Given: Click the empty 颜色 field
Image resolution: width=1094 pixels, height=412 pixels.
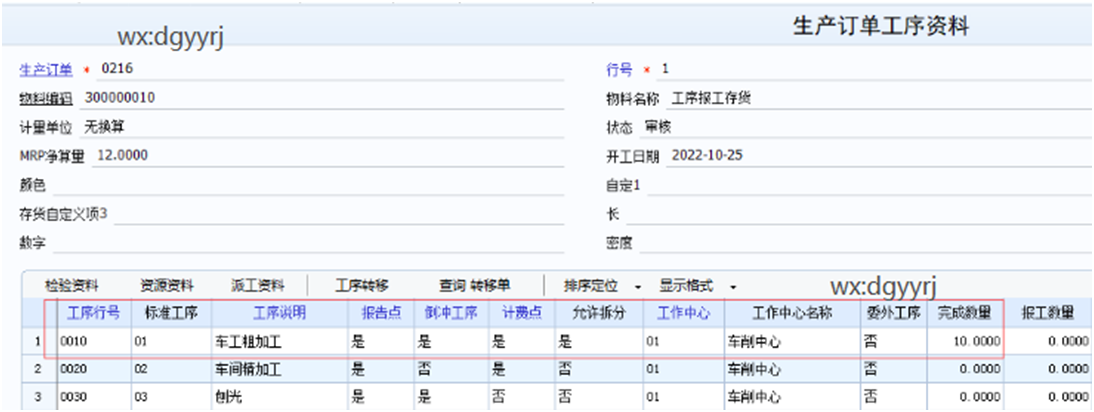Looking at the screenshot, I should pyautogui.click(x=308, y=186).
